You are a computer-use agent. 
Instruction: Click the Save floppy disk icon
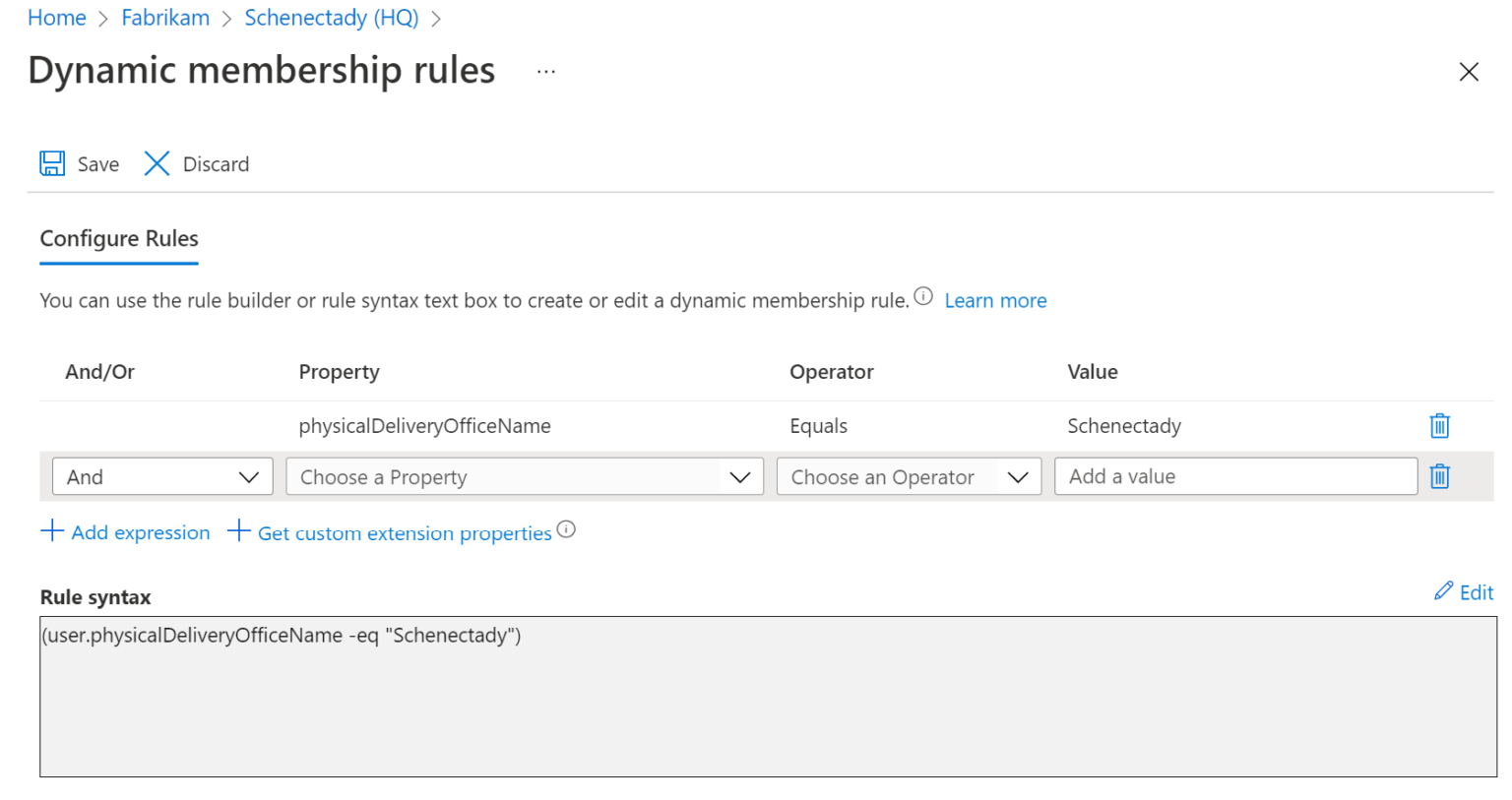(x=52, y=163)
